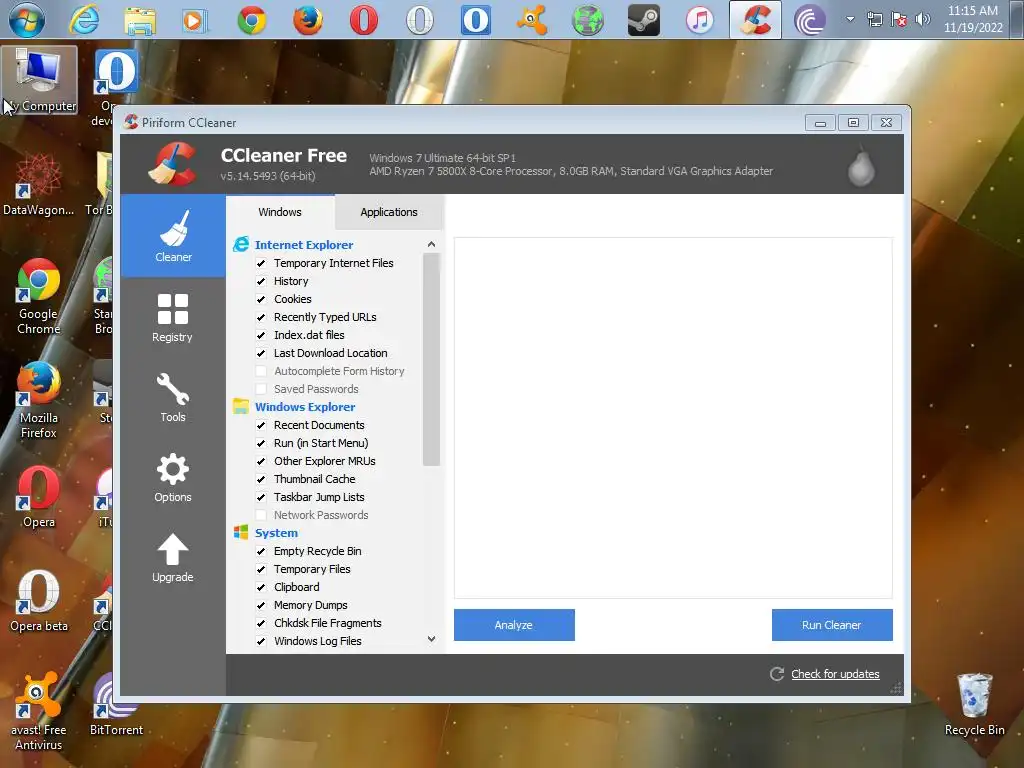The width and height of the screenshot is (1024, 768).
Task: Open iTunes from the taskbar
Action: click(699, 20)
